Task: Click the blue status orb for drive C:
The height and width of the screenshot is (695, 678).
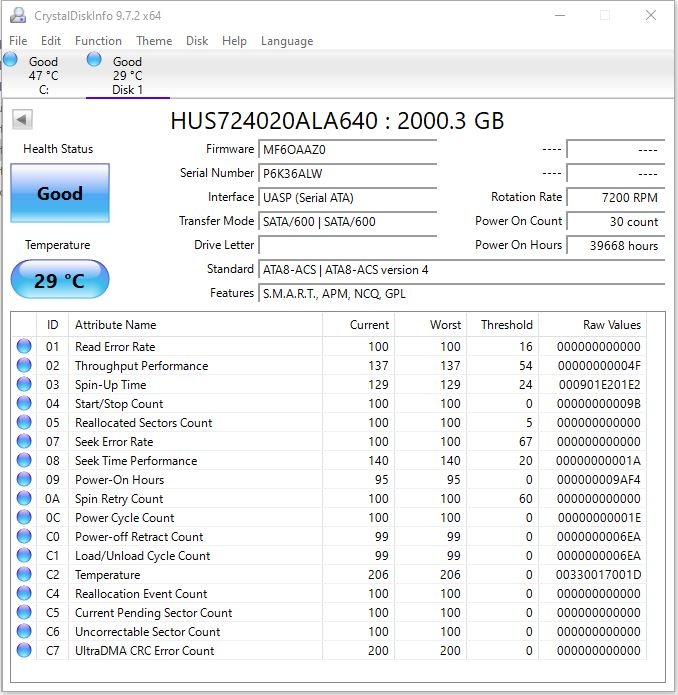Action: click(x=10, y=59)
